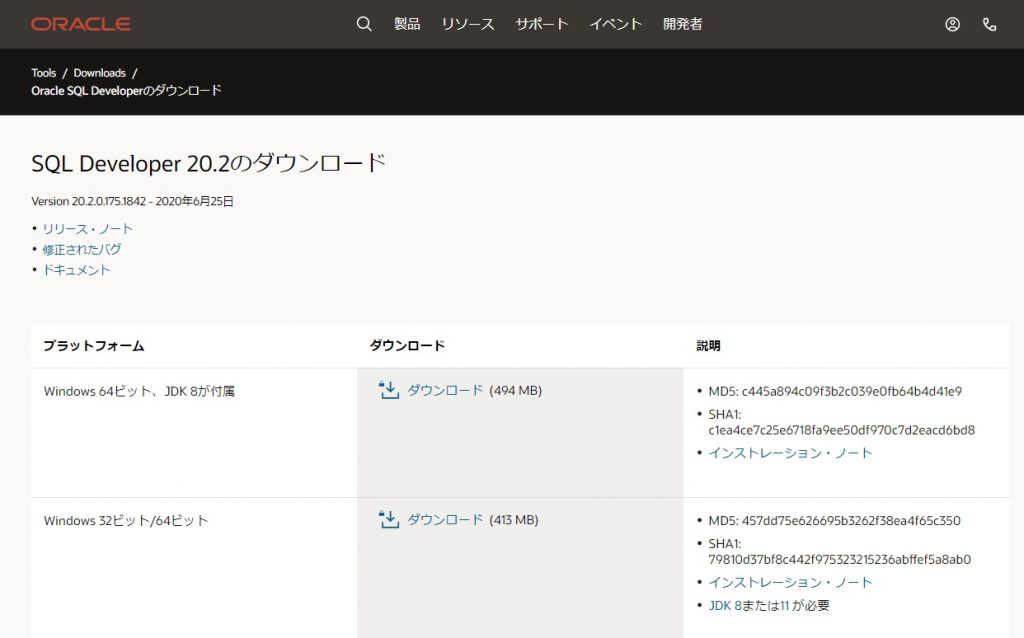Open the JDK 8 requirement link
Screen dimensions: 1024x638
(x=725, y=605)
